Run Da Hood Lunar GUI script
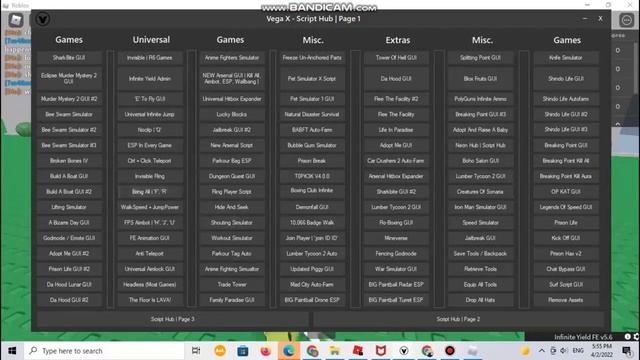This screenshot has width=640, height=360. [x=69, y=284]
